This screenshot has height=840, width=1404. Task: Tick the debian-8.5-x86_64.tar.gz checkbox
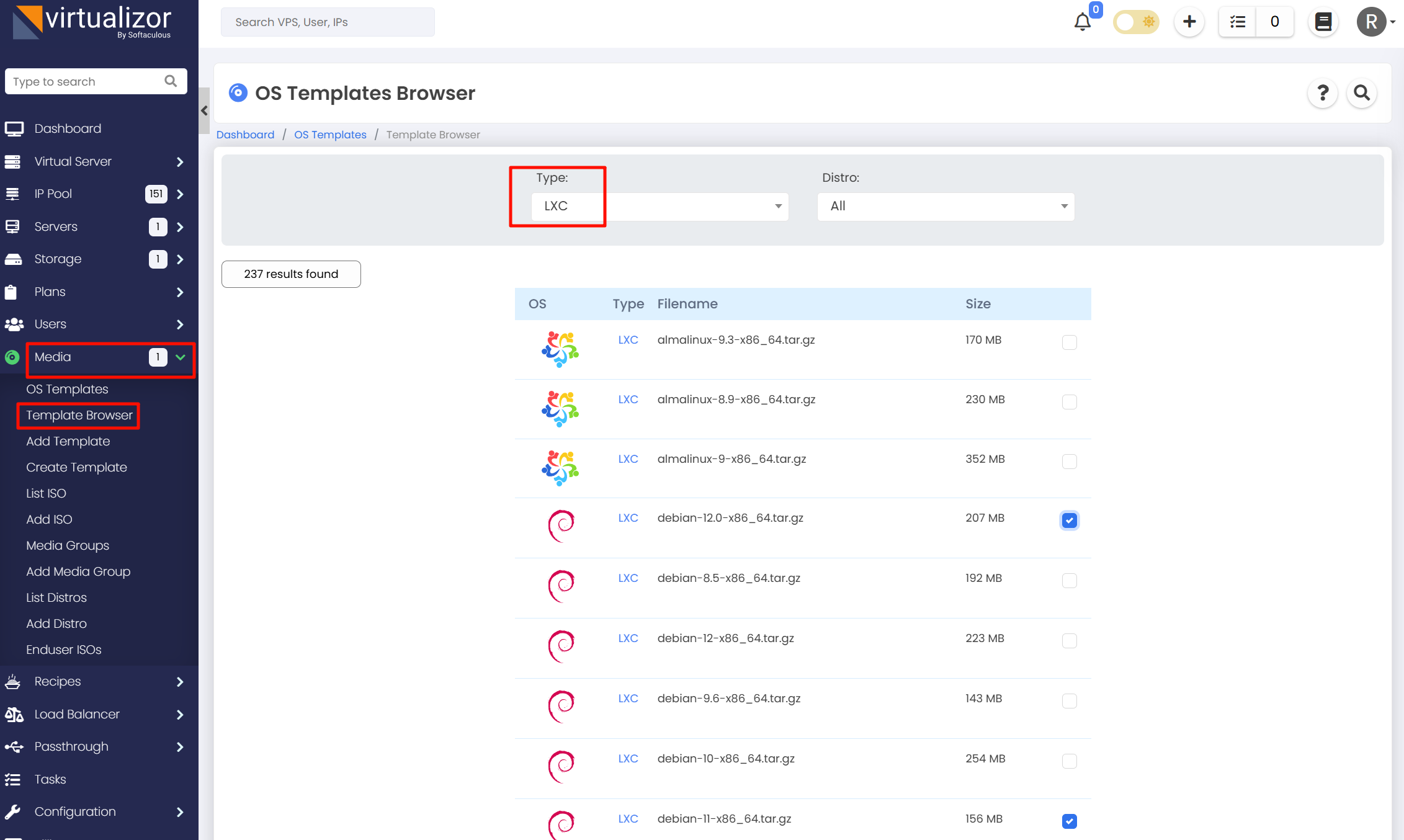pos(1069,581)
